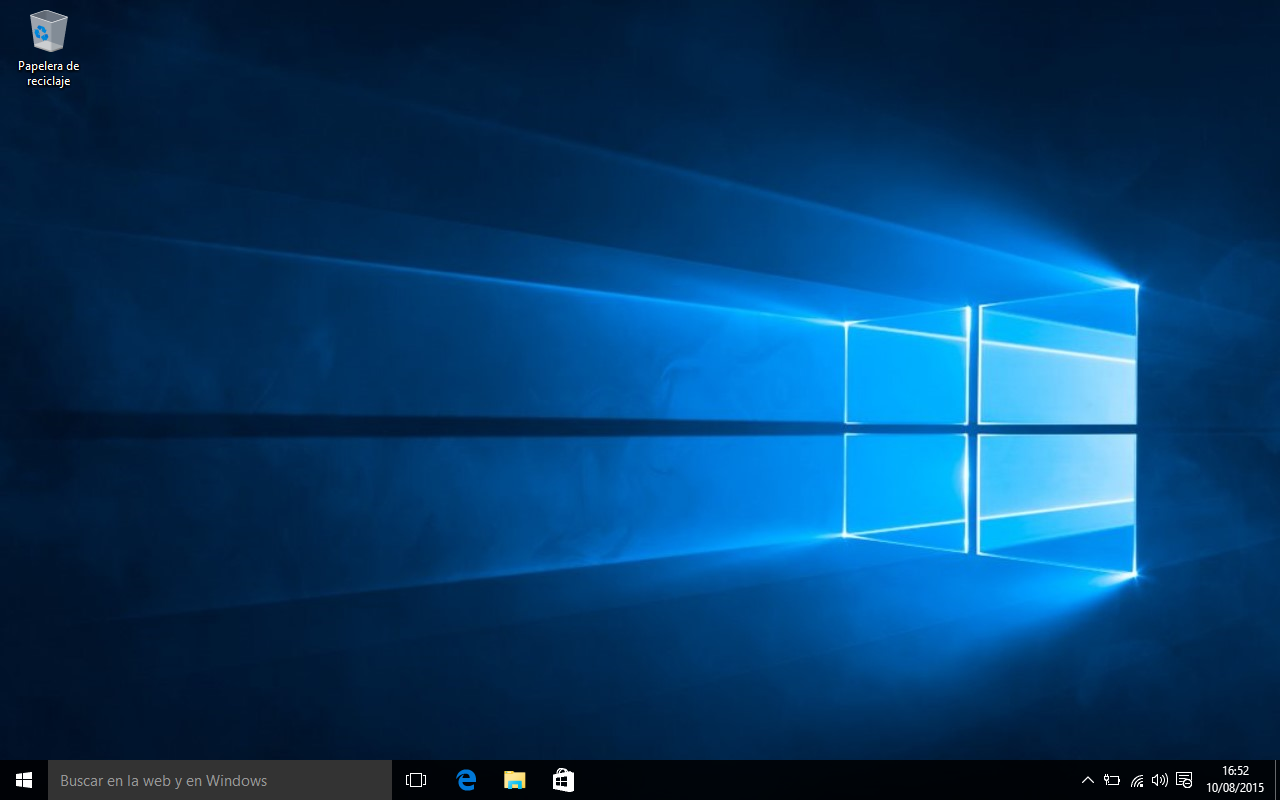Open the Wi-Fi network flyout
Viewport: 1280px width, 800px height.
(1137, 780)
